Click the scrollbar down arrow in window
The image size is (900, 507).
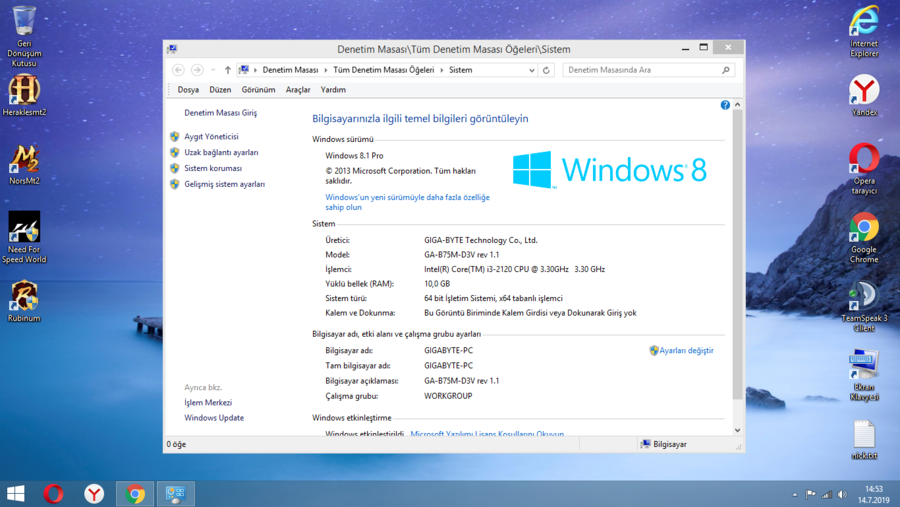(738, 430)
